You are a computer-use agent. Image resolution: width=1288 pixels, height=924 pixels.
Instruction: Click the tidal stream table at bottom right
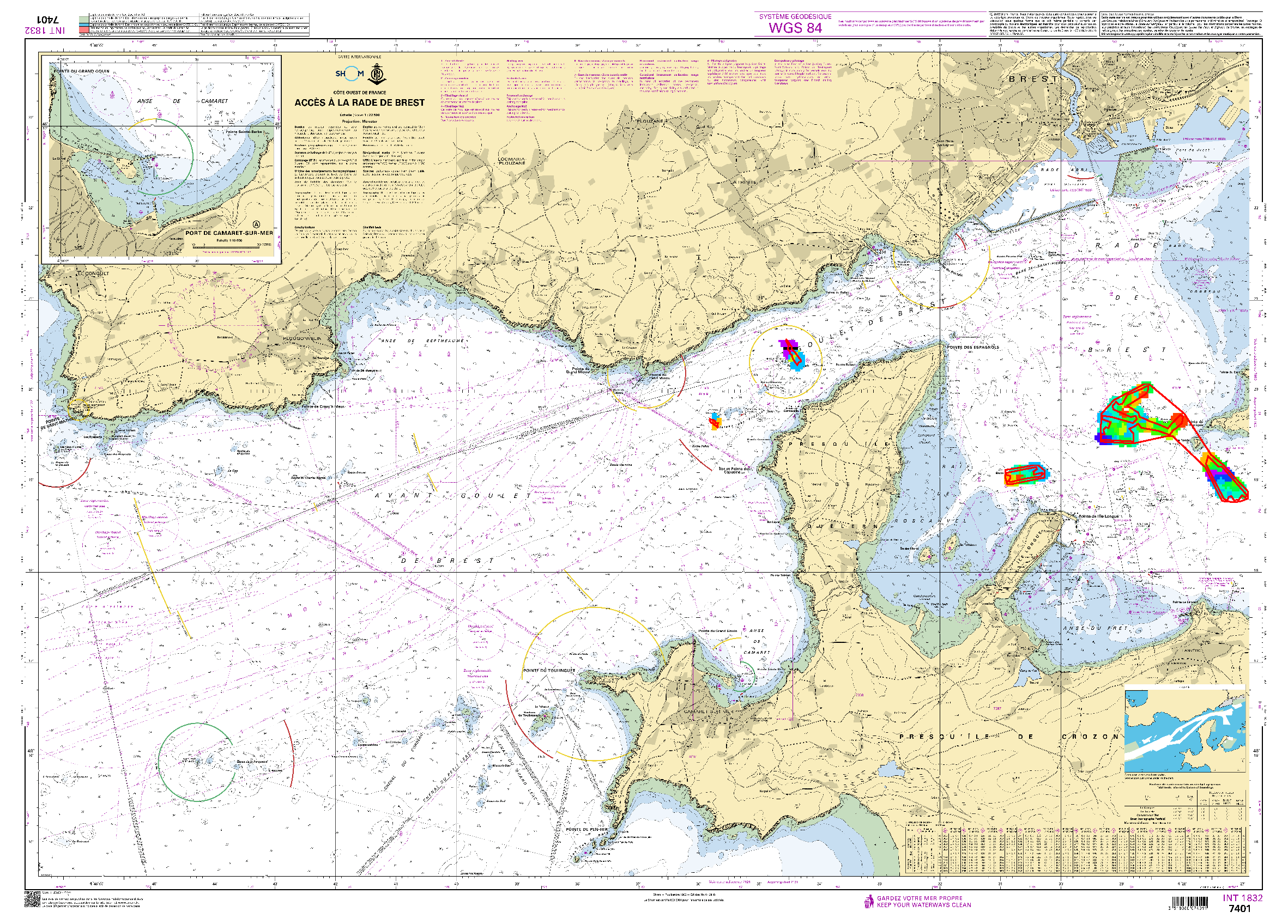[1076, 850]
